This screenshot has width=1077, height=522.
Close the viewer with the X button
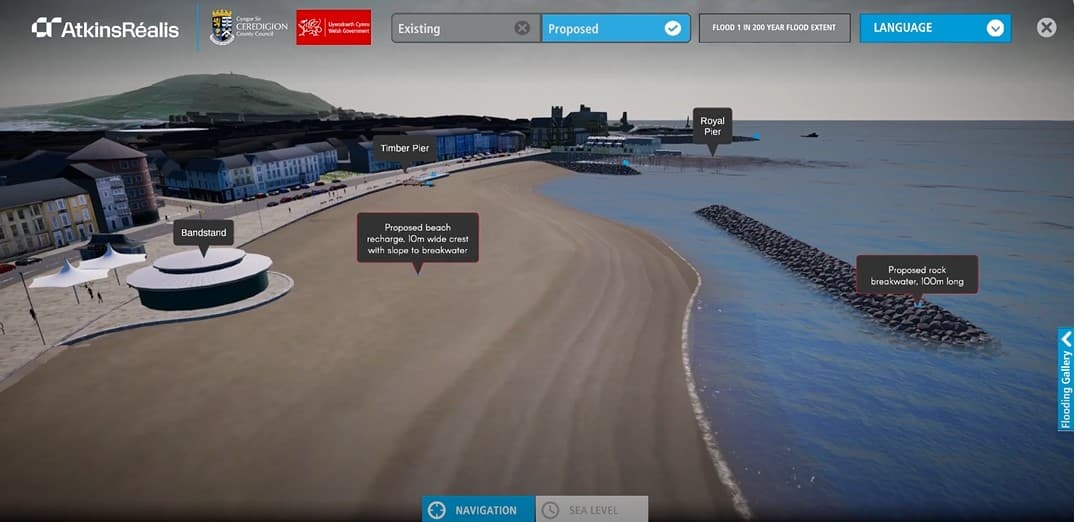(x=1046, y=27)
